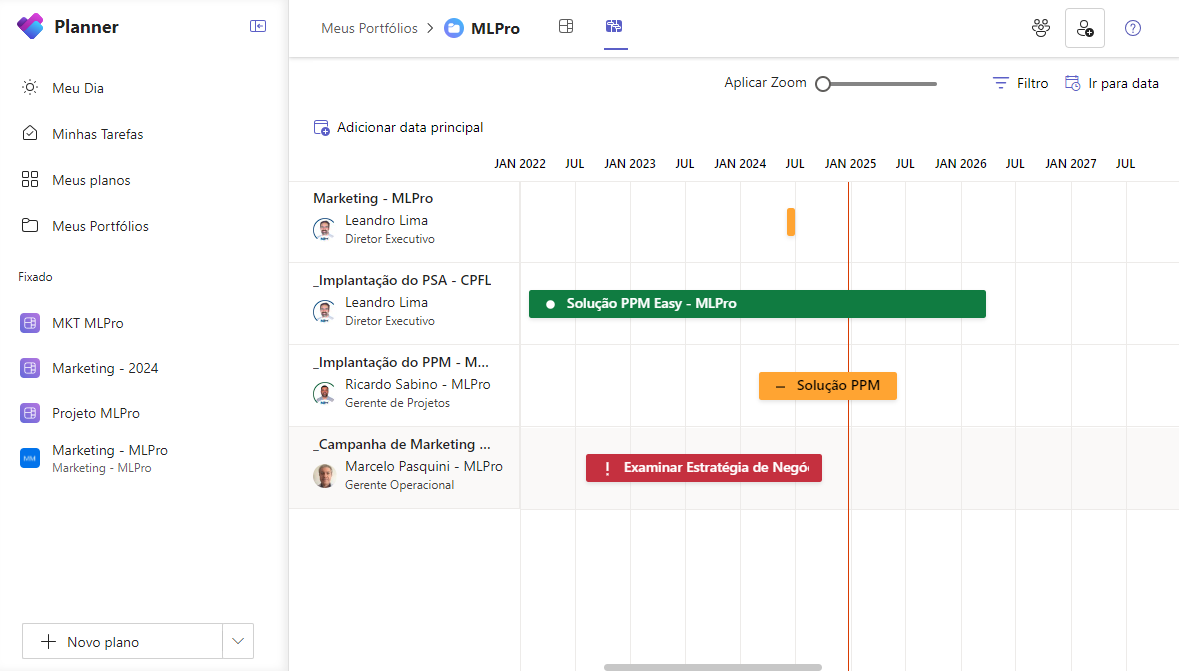This screenshot has width=1179, height=671.
Task: Open the Filtro options
Action: [1019, 83]
